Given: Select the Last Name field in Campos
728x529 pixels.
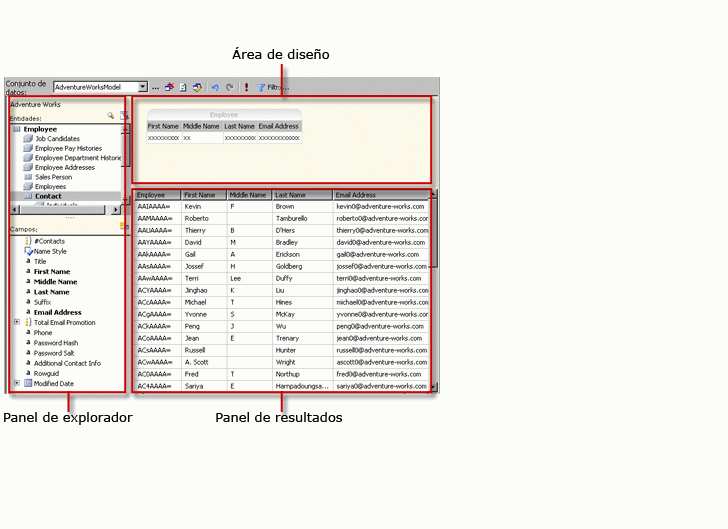Looking at the screenshot, I should [52, 292].
